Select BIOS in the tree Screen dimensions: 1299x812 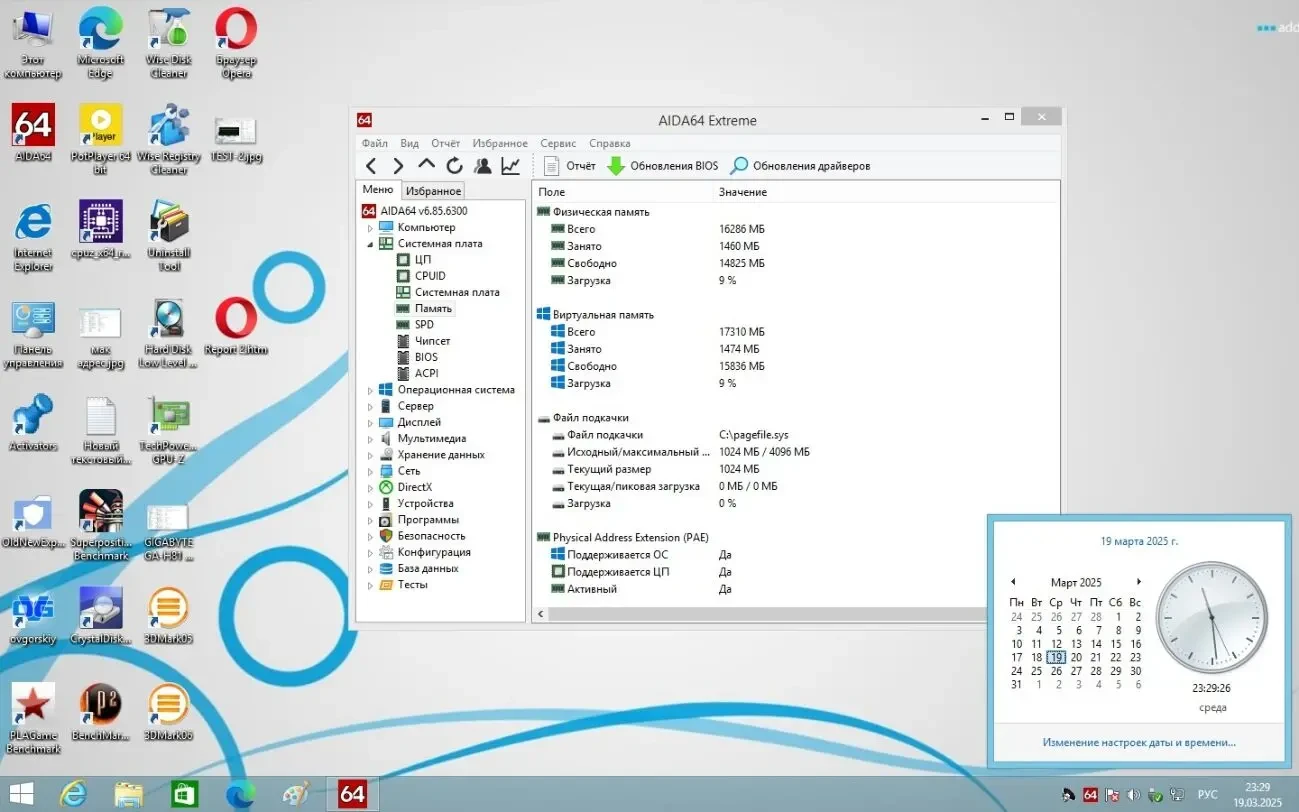pyautogui.click(x=426, y=357)
